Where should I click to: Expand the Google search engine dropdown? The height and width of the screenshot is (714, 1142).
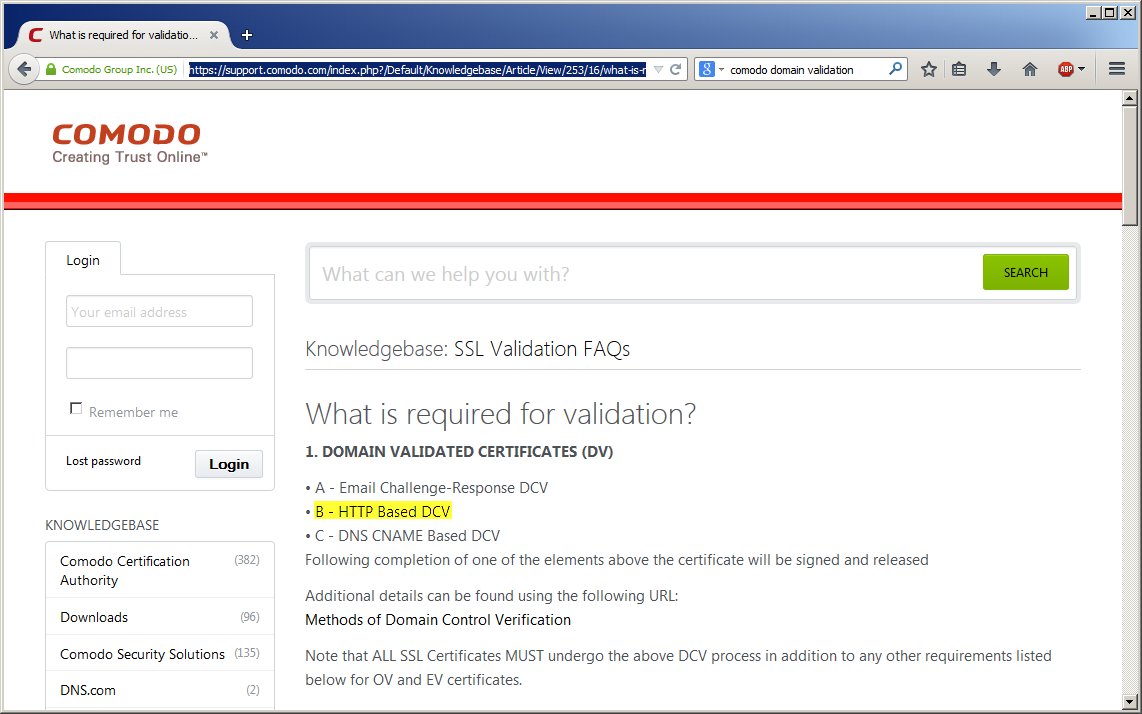[712, 70]
